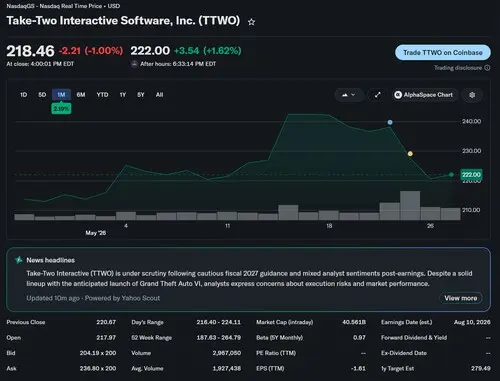Switch chart to YTD range
Viewport: 500px width, 381px height.
[102, 95]
